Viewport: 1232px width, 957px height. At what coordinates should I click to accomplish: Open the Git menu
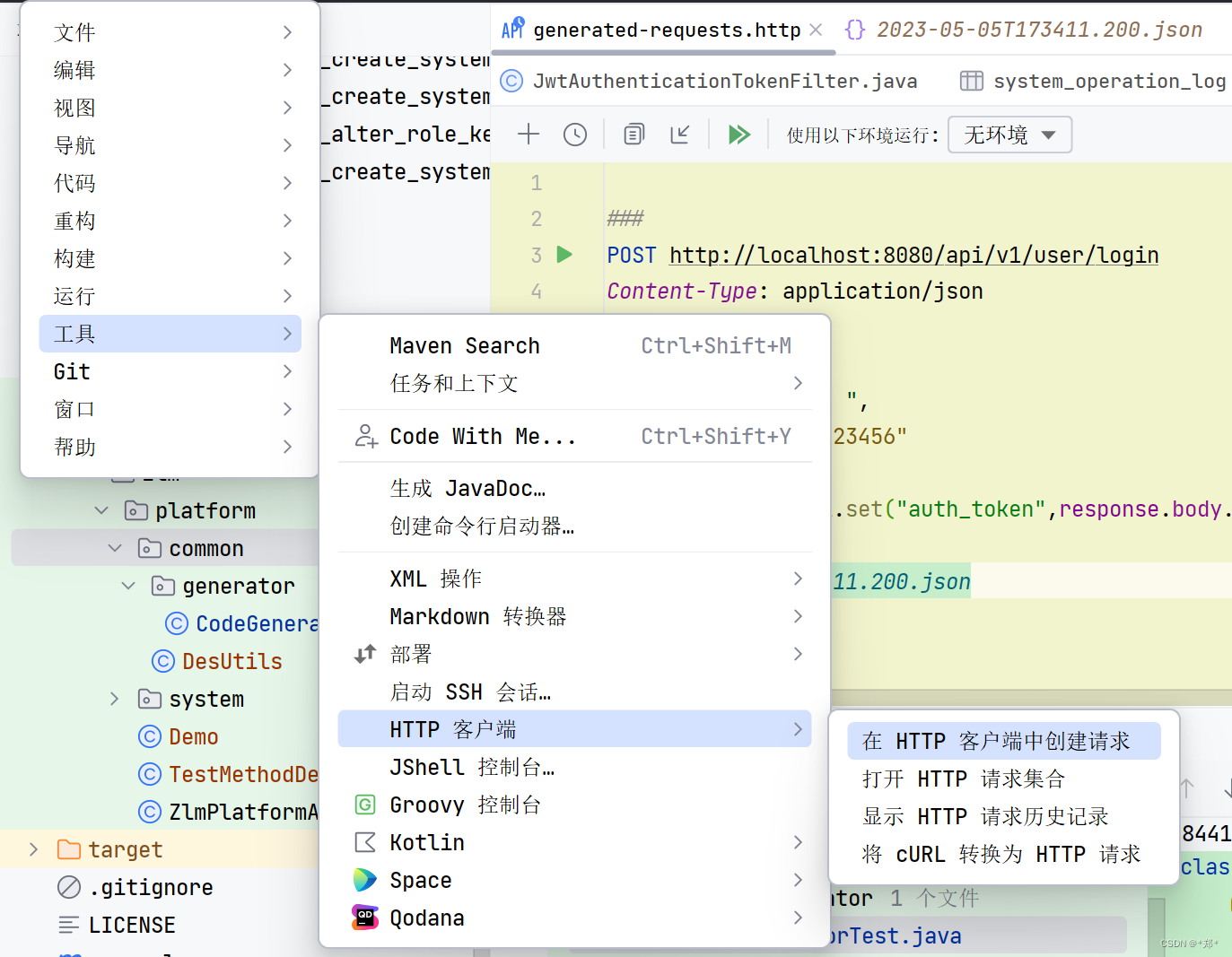(x=170, y=371)
